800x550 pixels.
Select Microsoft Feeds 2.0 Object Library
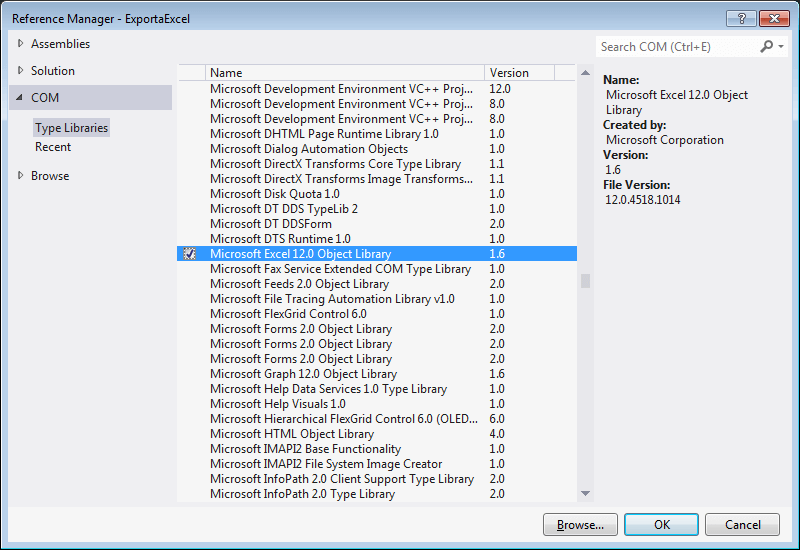[x=377, y=284]
